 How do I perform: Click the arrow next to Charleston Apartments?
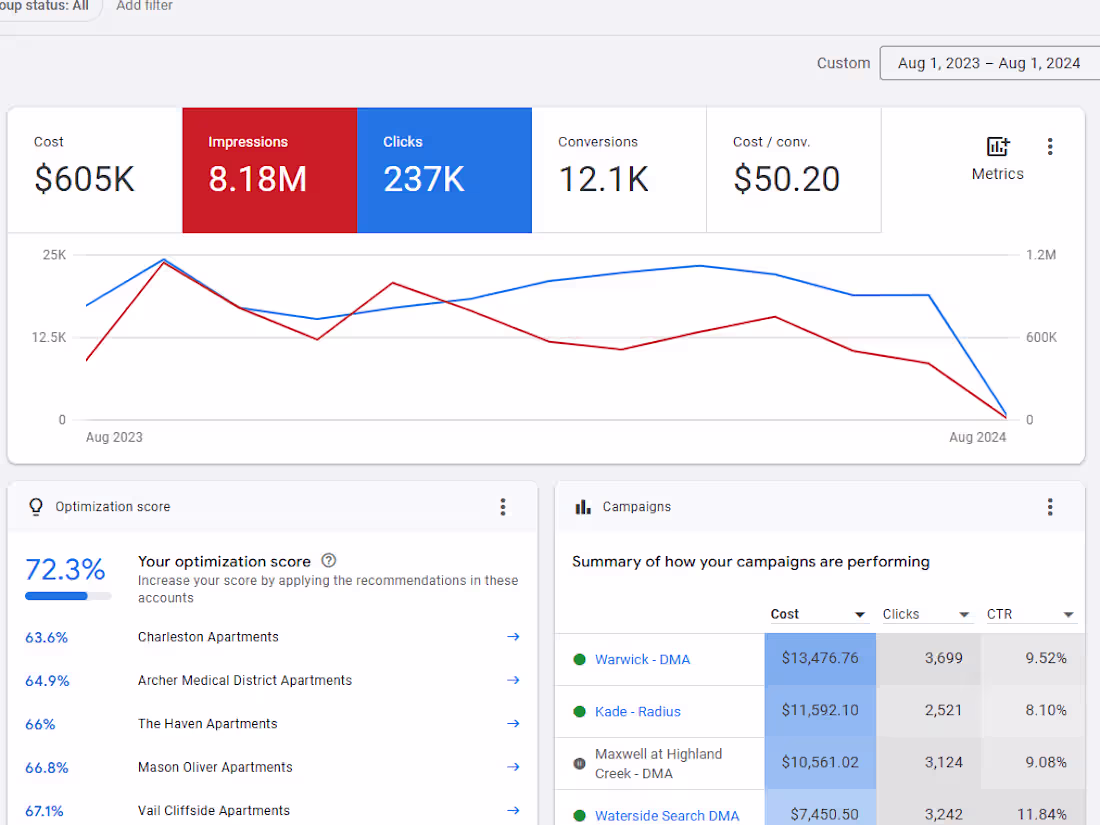pyautogui.click(x=513, y=637)
